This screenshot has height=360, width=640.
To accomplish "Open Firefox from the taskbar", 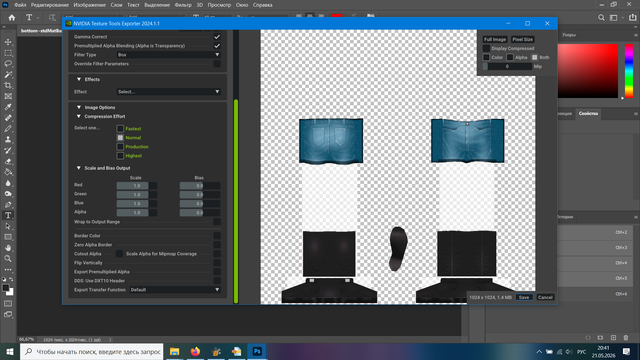I will 195,351.
